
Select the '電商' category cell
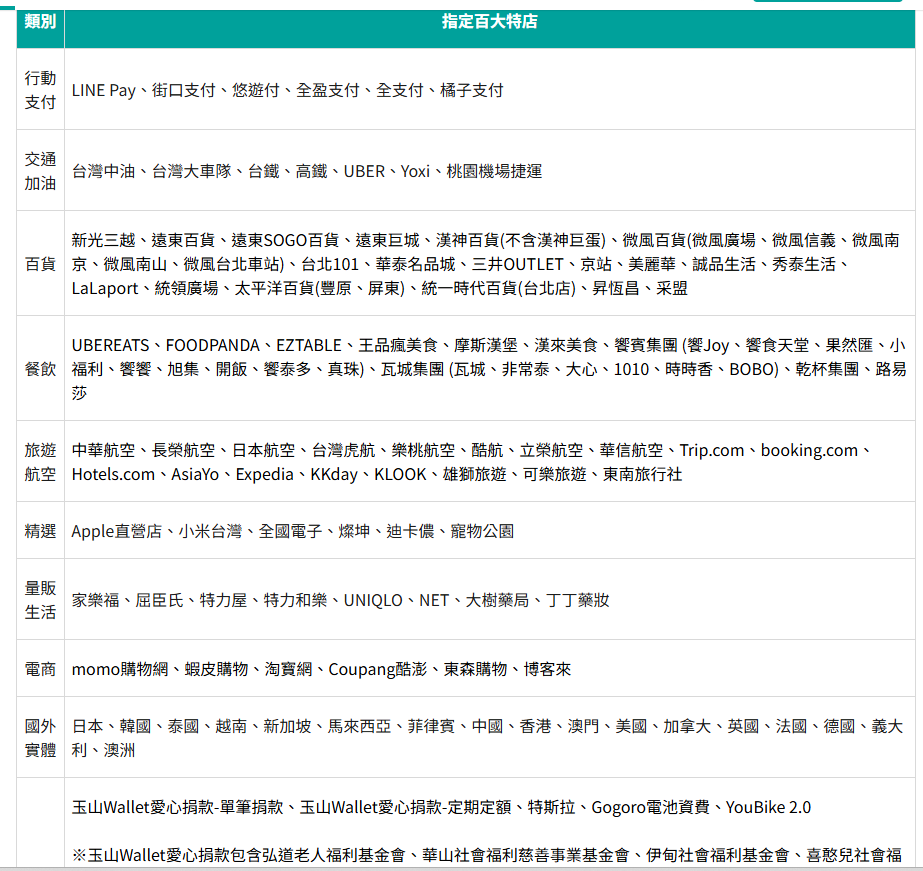40,669
